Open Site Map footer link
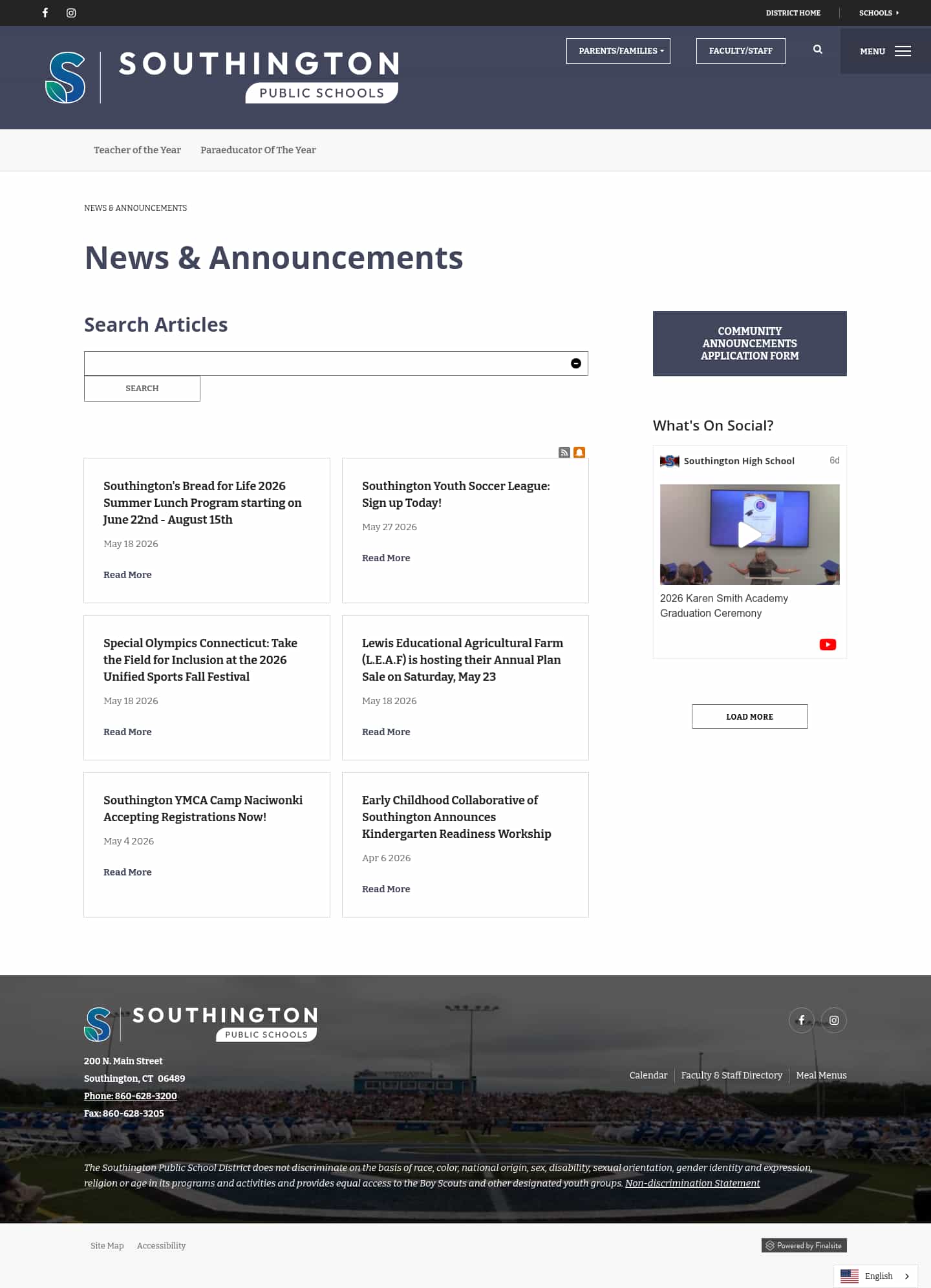The image size is (931, 1288). click(x=107, y=1246)
